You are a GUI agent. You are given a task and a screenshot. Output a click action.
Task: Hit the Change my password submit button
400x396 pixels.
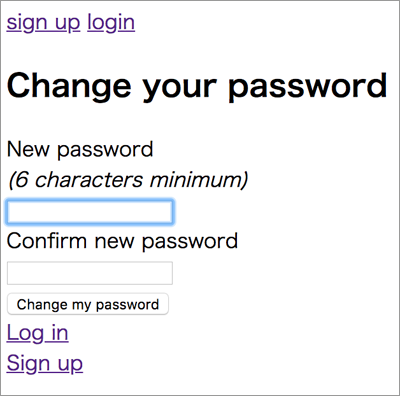(x=88, y=304)
